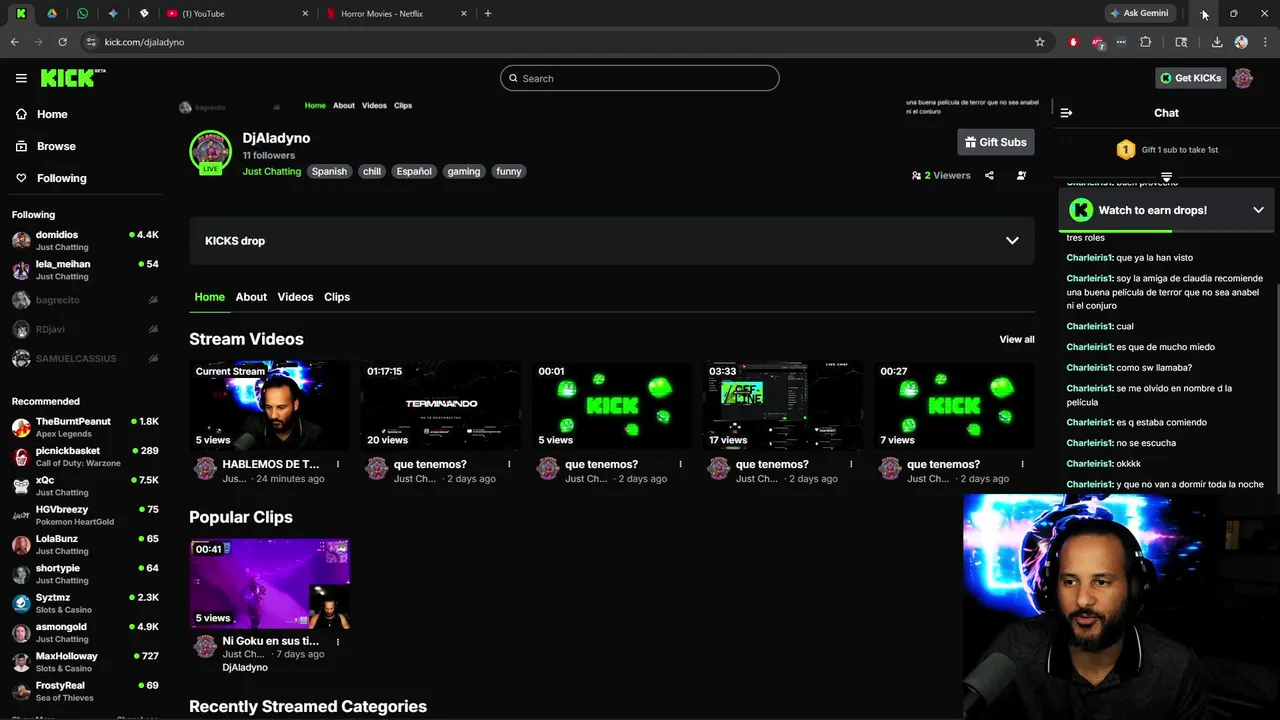Open a new browser tab
This screenshot has width=1280, height=720.
point(488,13)
